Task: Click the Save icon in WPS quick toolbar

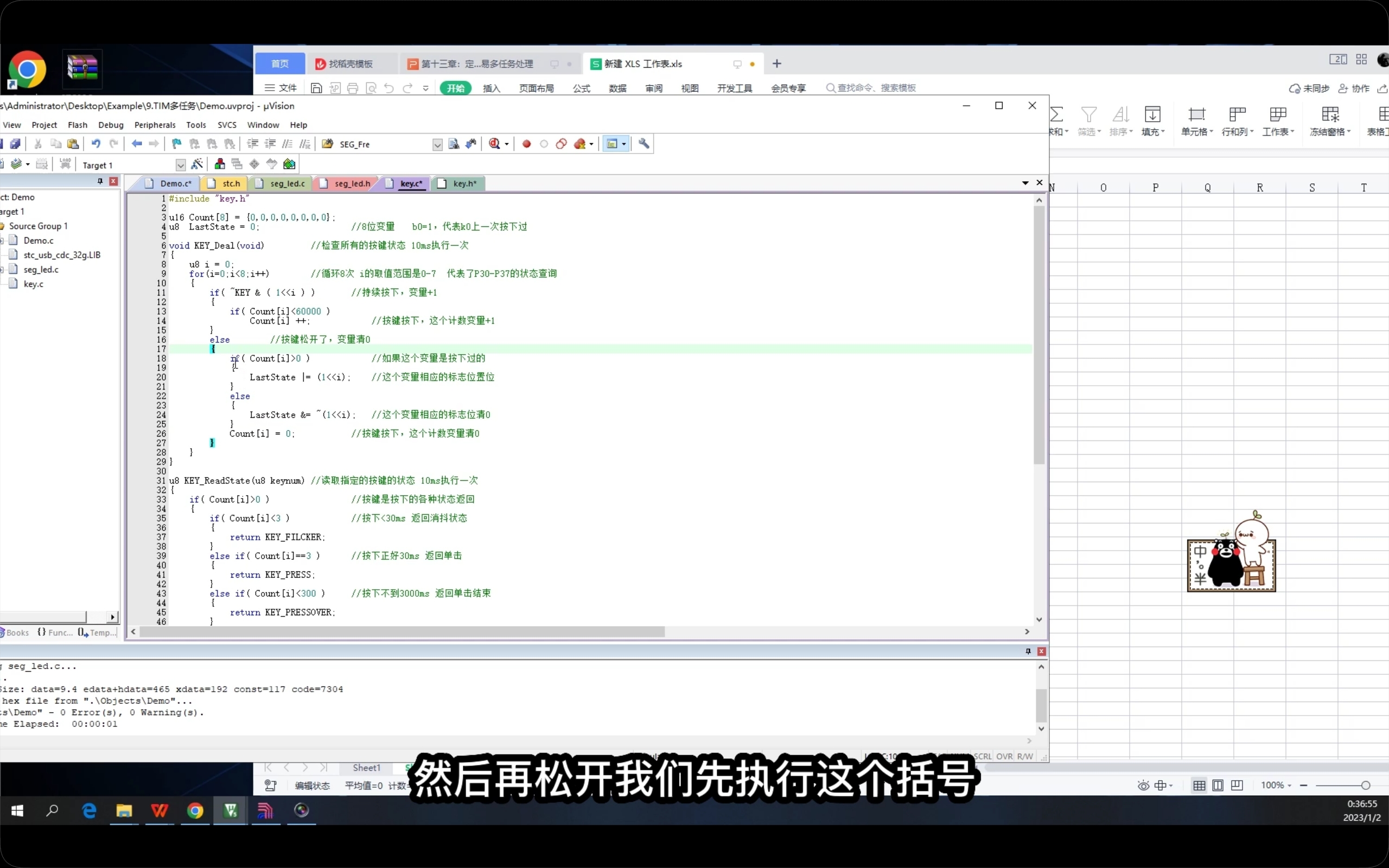Action: [x=316, y=88]
